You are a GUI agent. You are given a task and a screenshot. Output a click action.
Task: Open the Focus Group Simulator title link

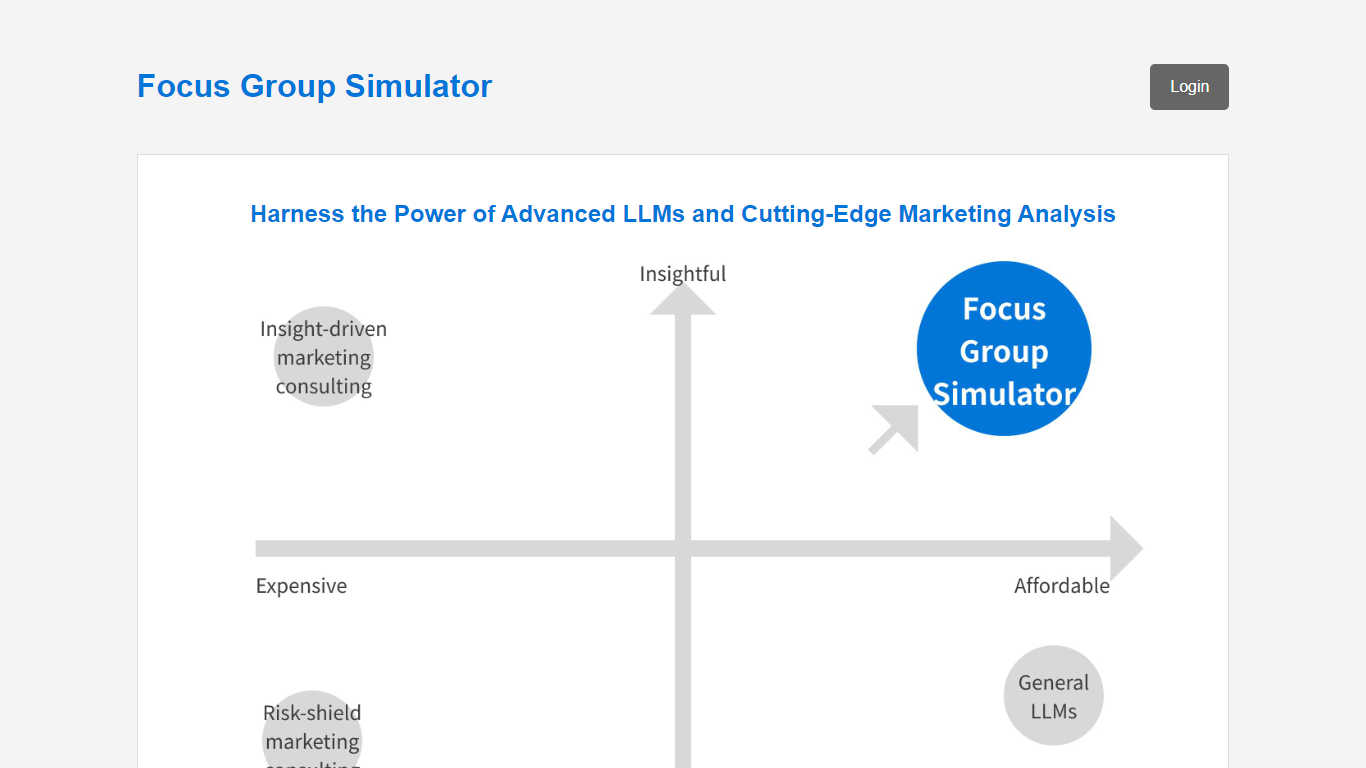pyautogui.click(x=314, y=87)
